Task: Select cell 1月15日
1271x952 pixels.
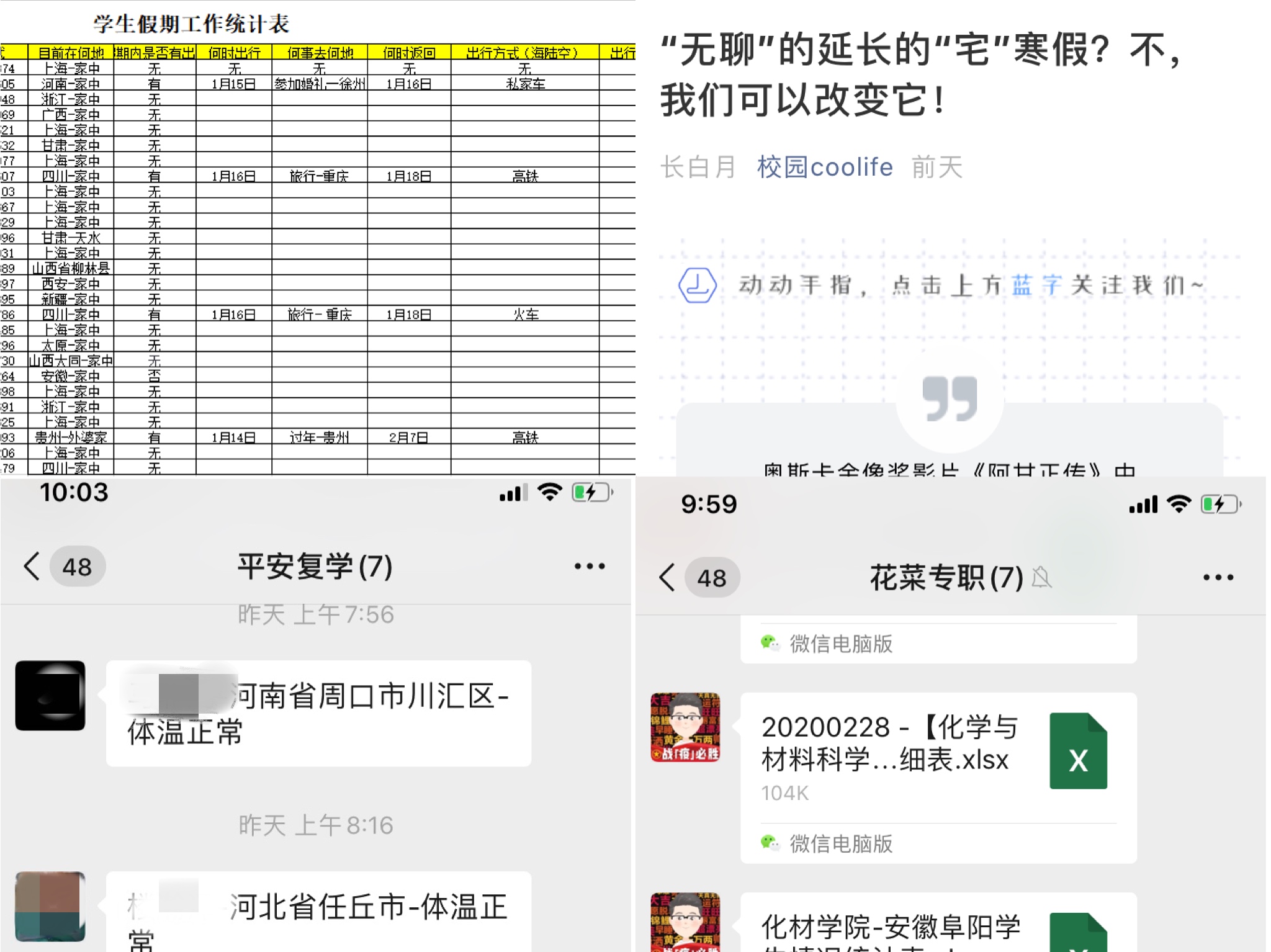Action: coord(234,84)
